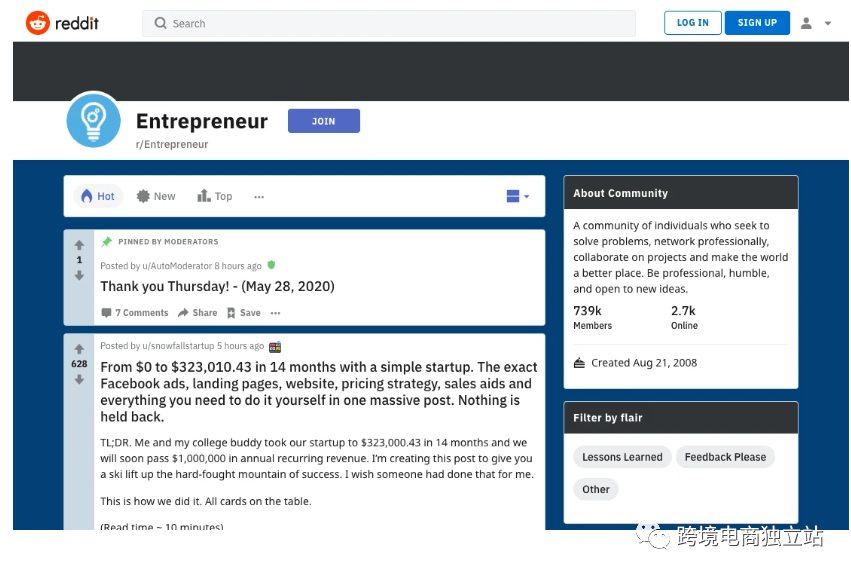The height and width of the screenshot is (574, 851).
Task: Open Thank you Thursday post title
Action: click(217, 286)
